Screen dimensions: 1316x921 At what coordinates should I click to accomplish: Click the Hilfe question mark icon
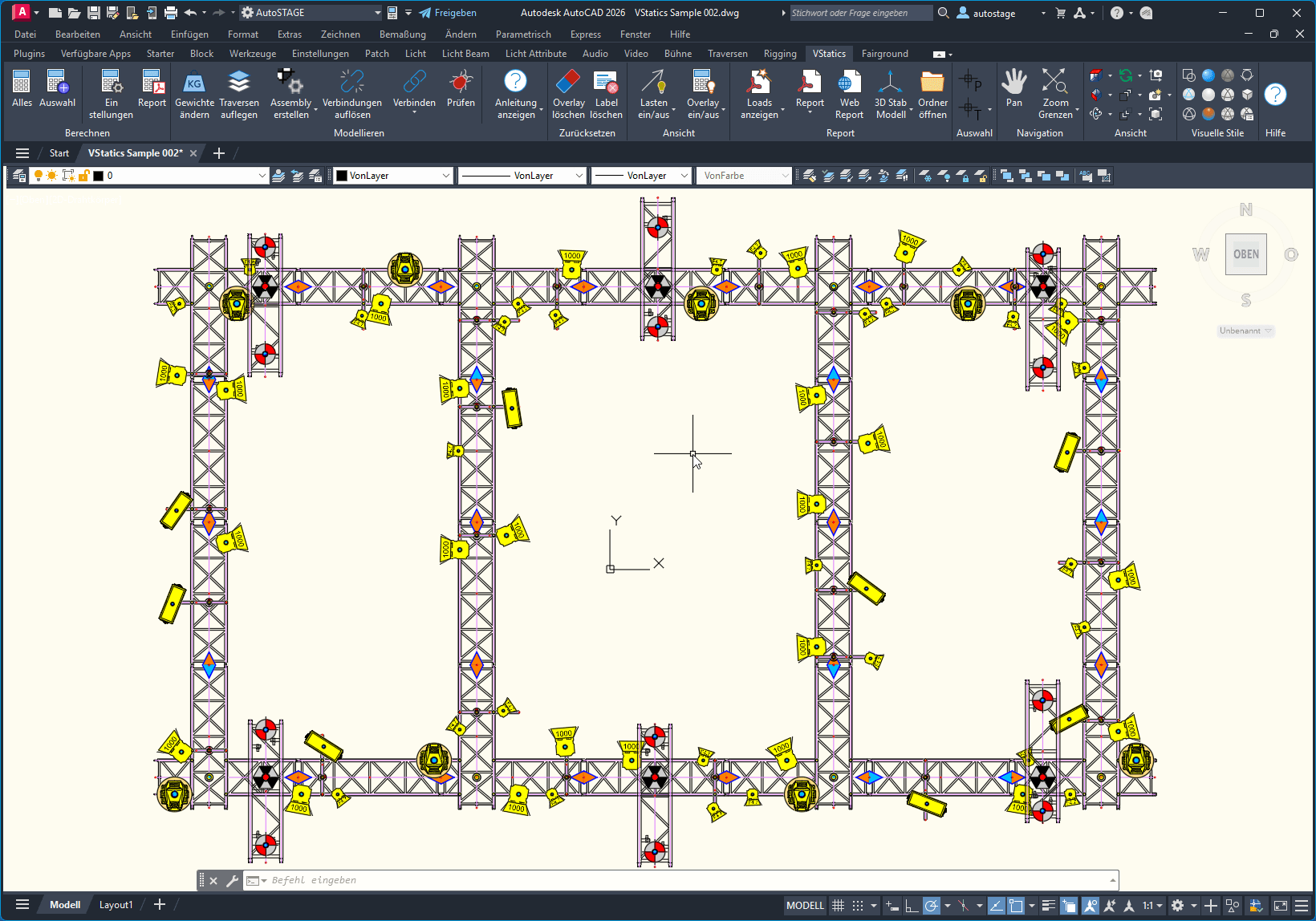(1275, 95)
